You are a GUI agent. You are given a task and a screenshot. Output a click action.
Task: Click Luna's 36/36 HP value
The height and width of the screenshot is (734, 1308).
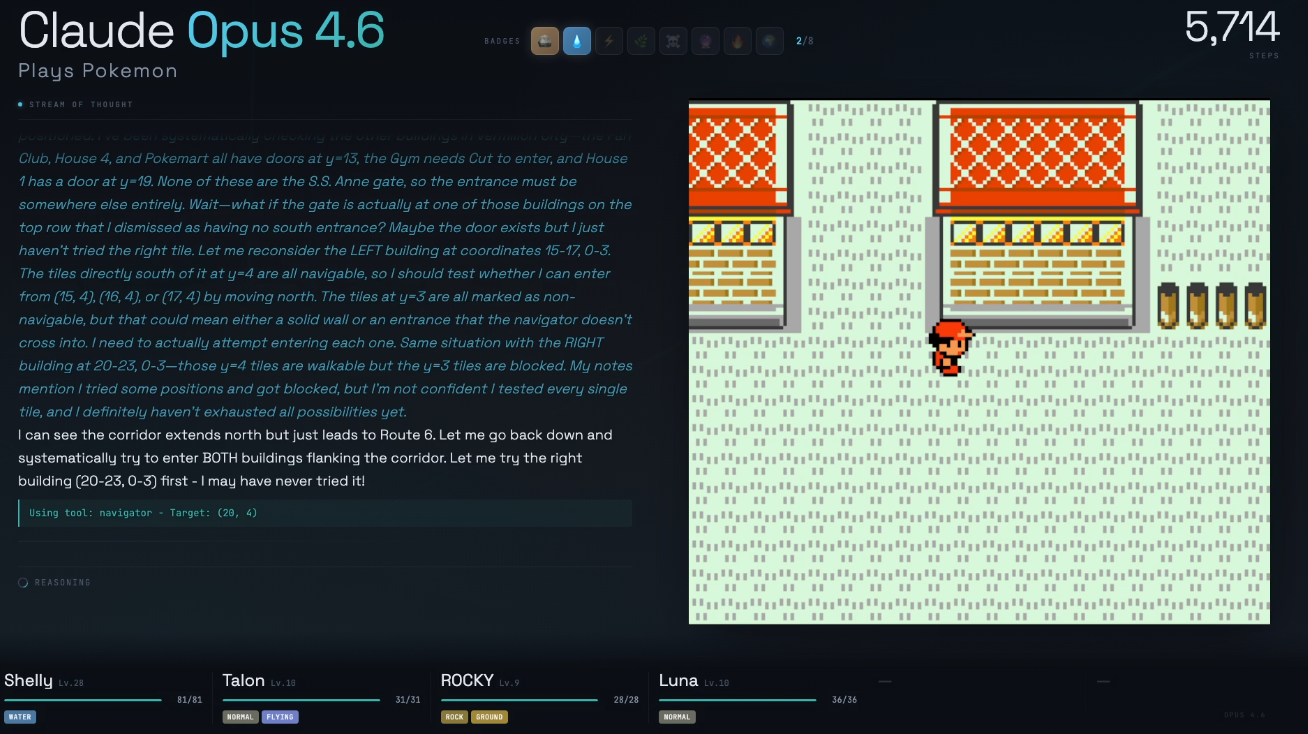pos(844,700)
